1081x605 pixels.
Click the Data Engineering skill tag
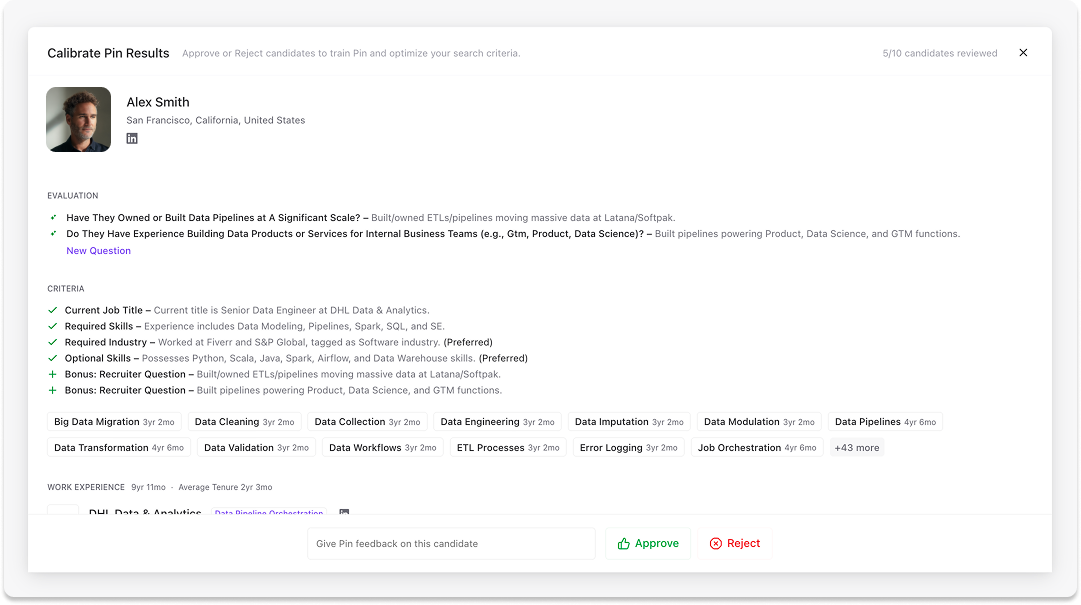(498, 422)
